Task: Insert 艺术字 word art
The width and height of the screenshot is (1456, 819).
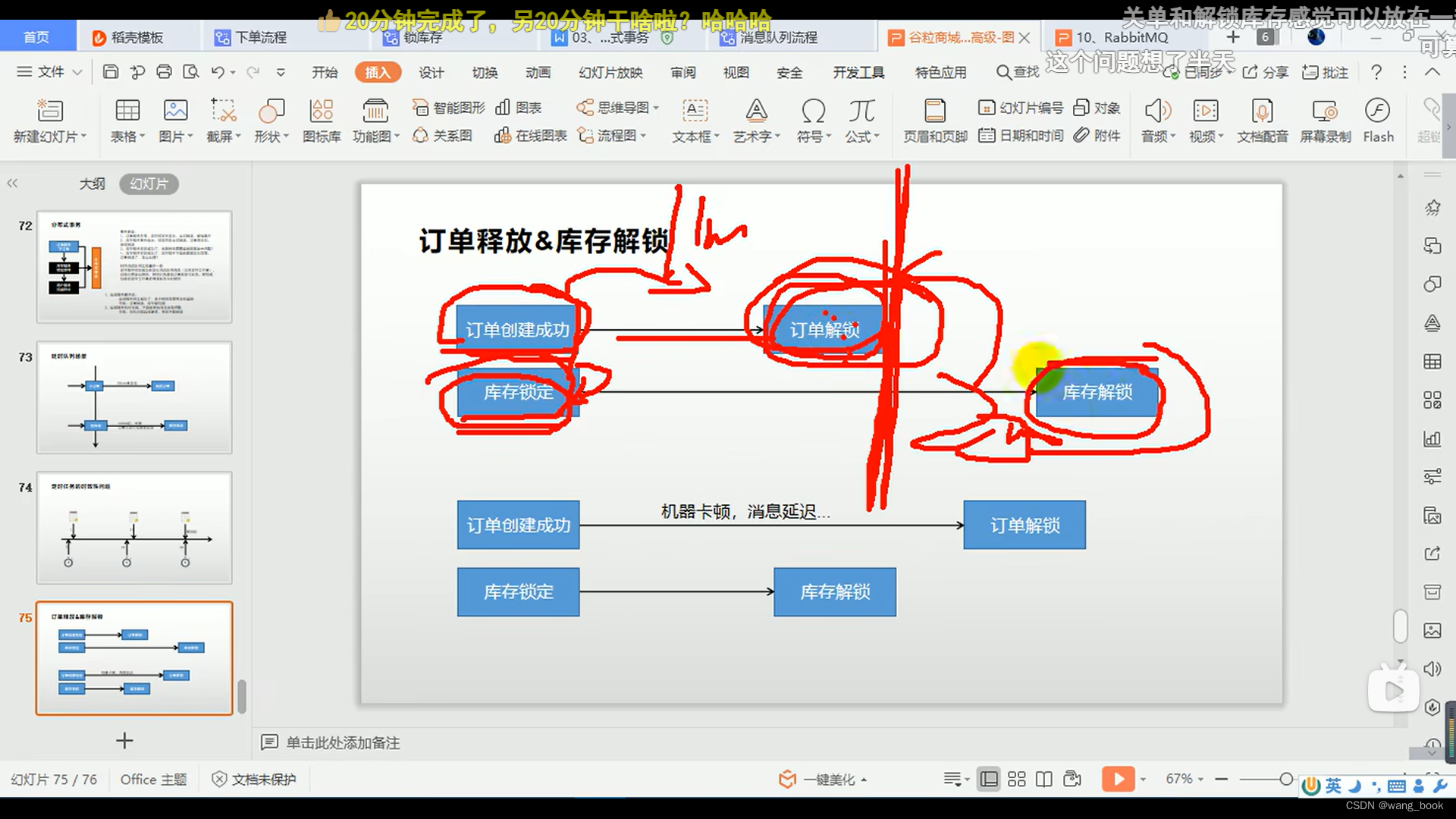Action: pos(756,121)
